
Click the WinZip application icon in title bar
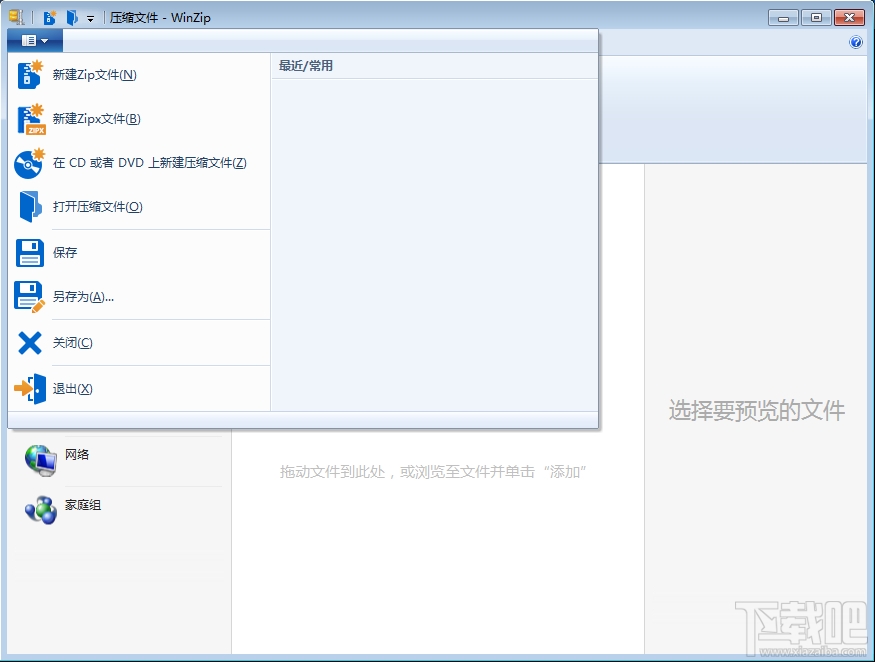[14, 16]
